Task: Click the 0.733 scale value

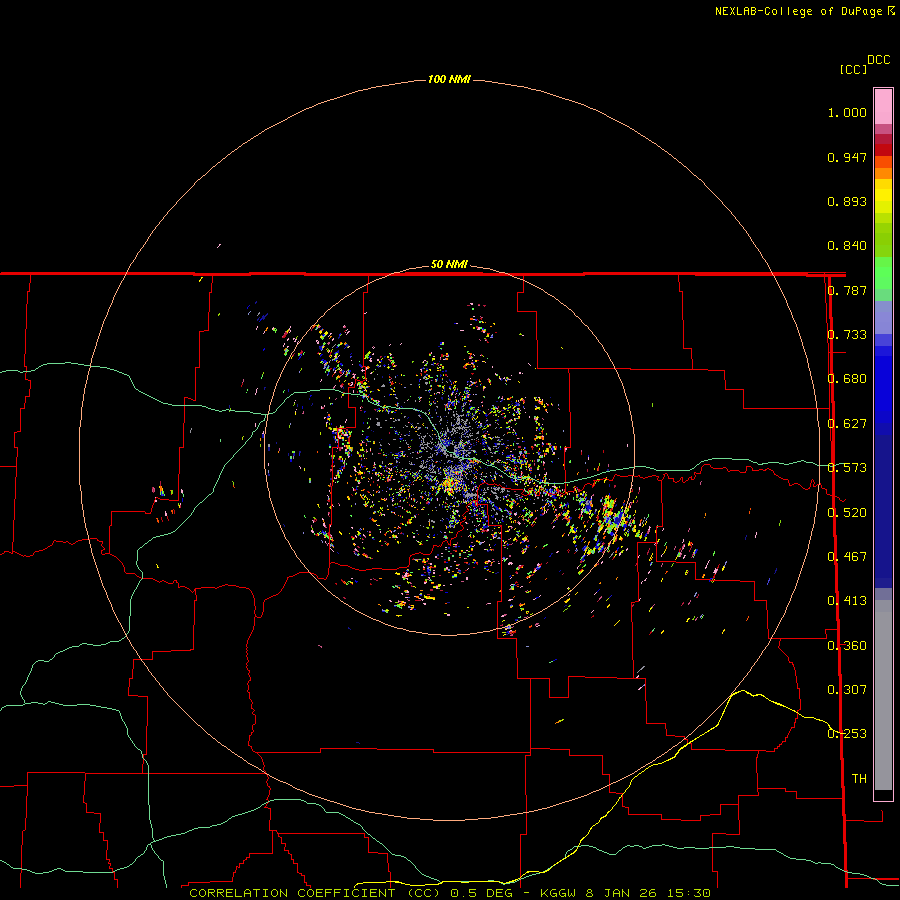Action: click(847, 335)
